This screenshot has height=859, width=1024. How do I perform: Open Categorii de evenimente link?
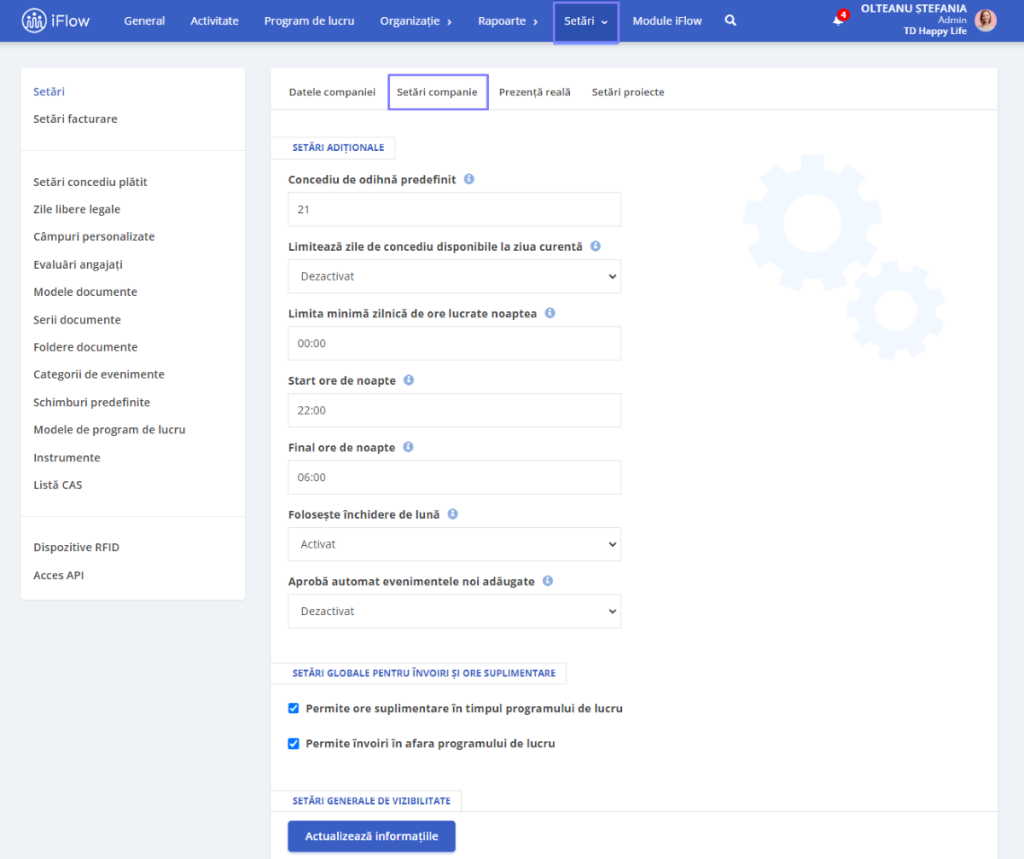tap(99, 374)
